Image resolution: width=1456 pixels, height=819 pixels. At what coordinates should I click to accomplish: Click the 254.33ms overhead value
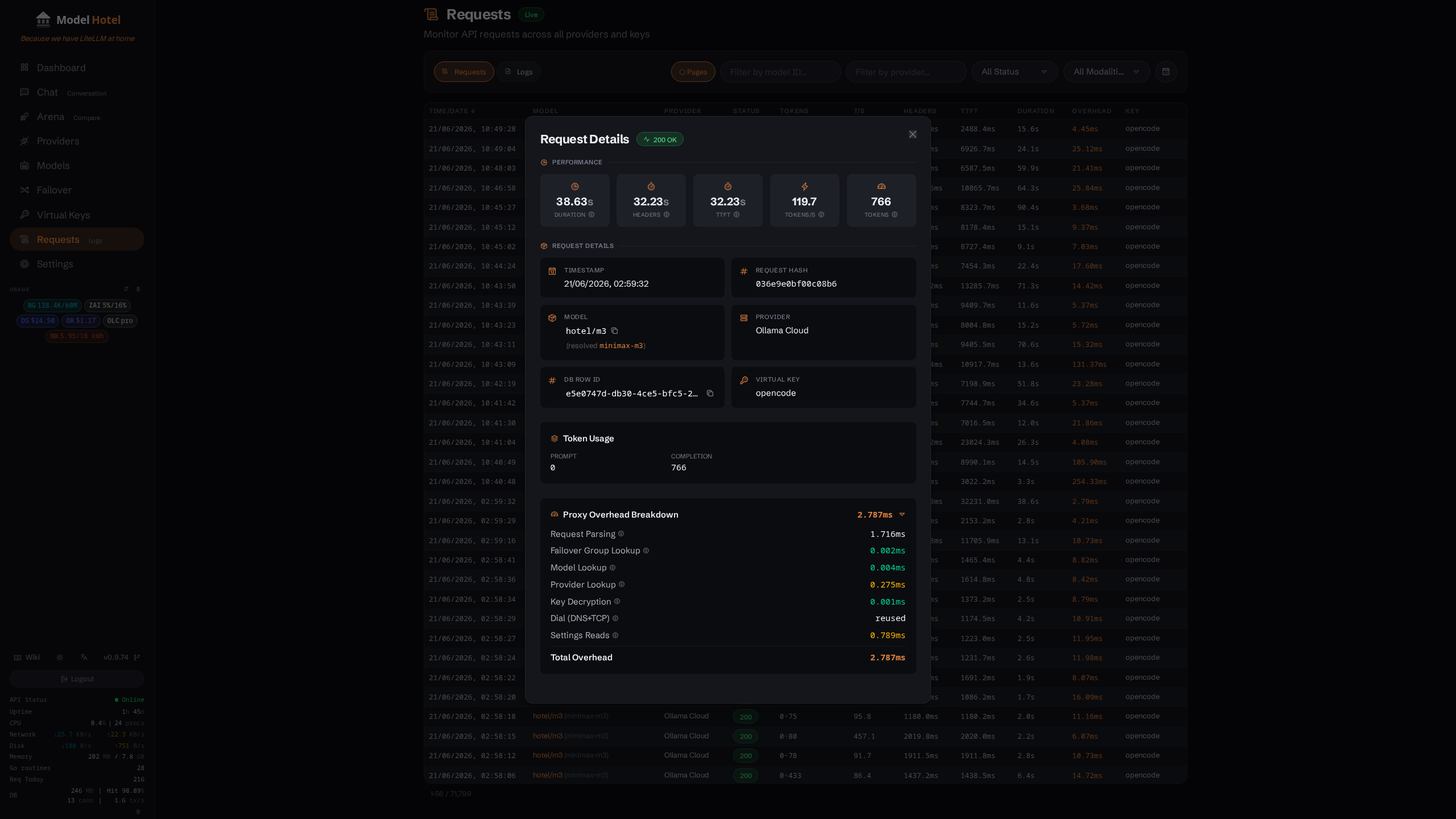tap(1089, 482)
